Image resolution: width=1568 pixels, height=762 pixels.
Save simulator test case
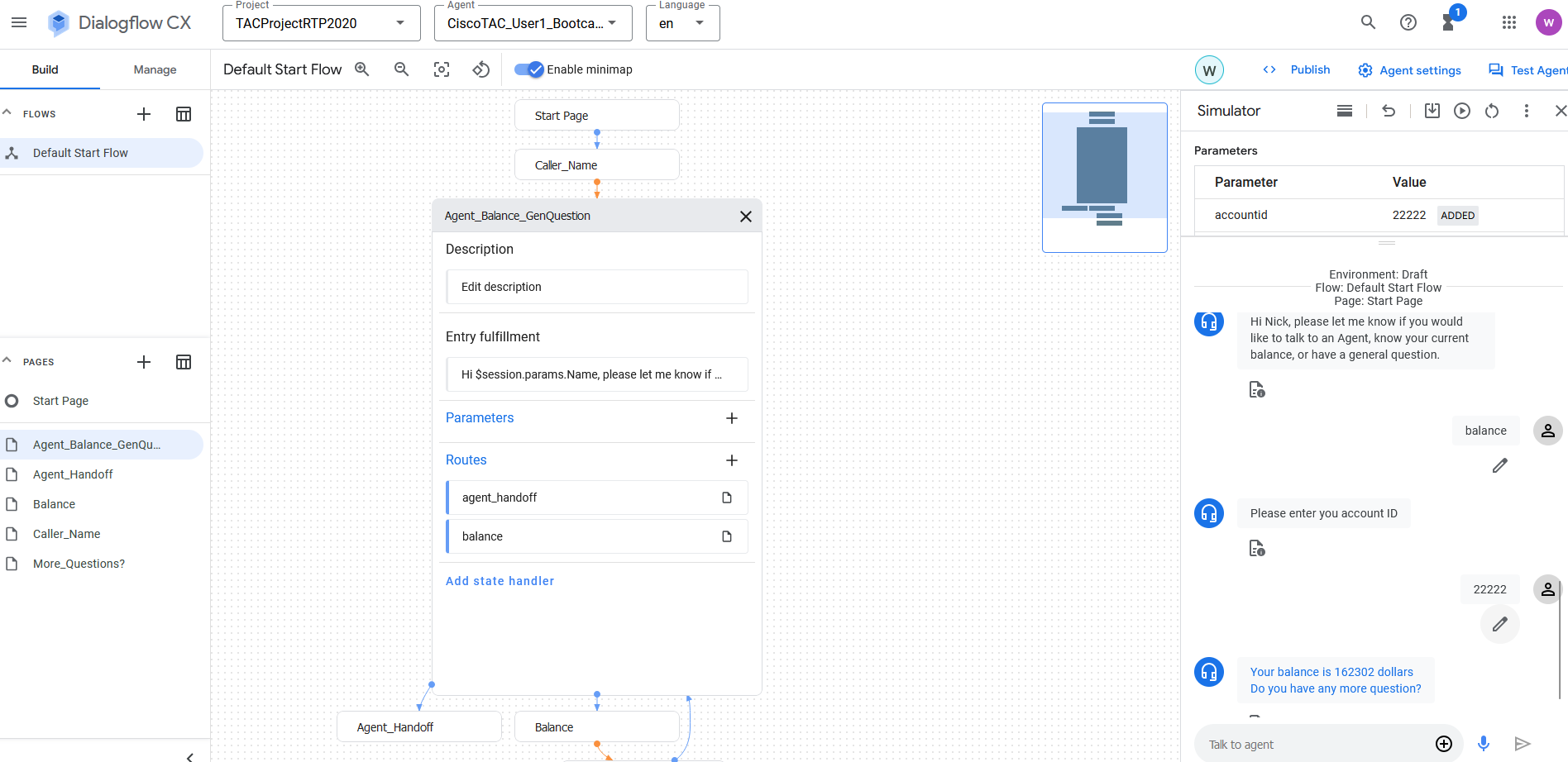1432,111
